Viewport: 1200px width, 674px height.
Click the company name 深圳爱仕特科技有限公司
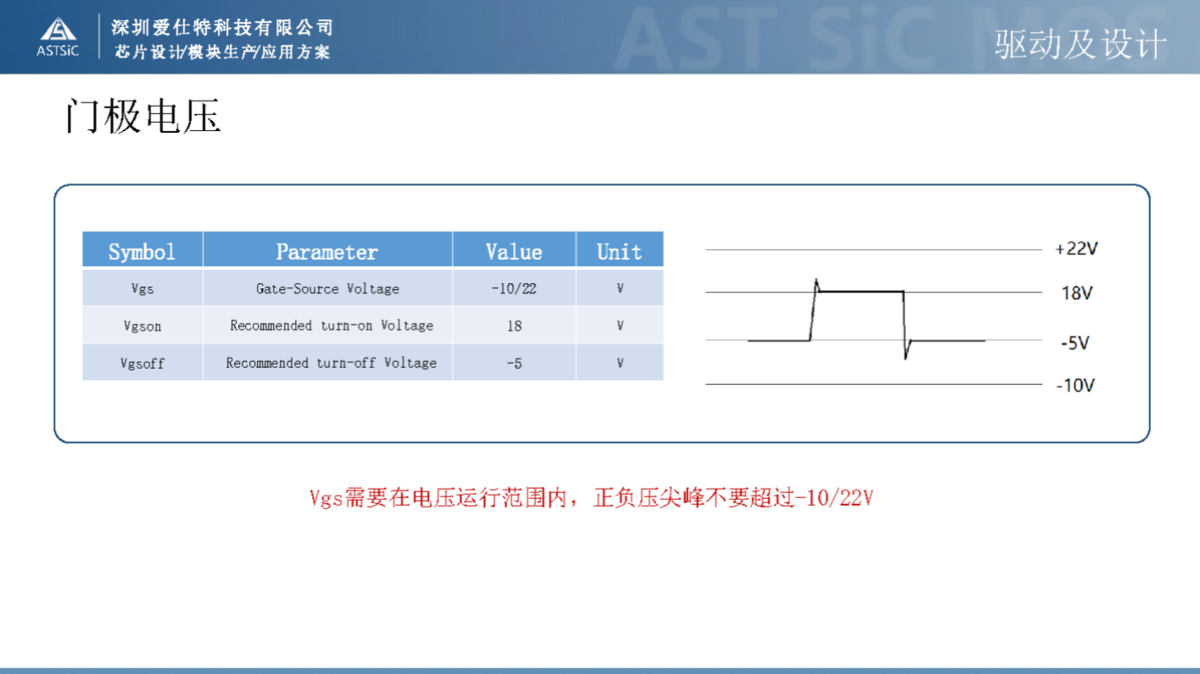click(222, 27)
